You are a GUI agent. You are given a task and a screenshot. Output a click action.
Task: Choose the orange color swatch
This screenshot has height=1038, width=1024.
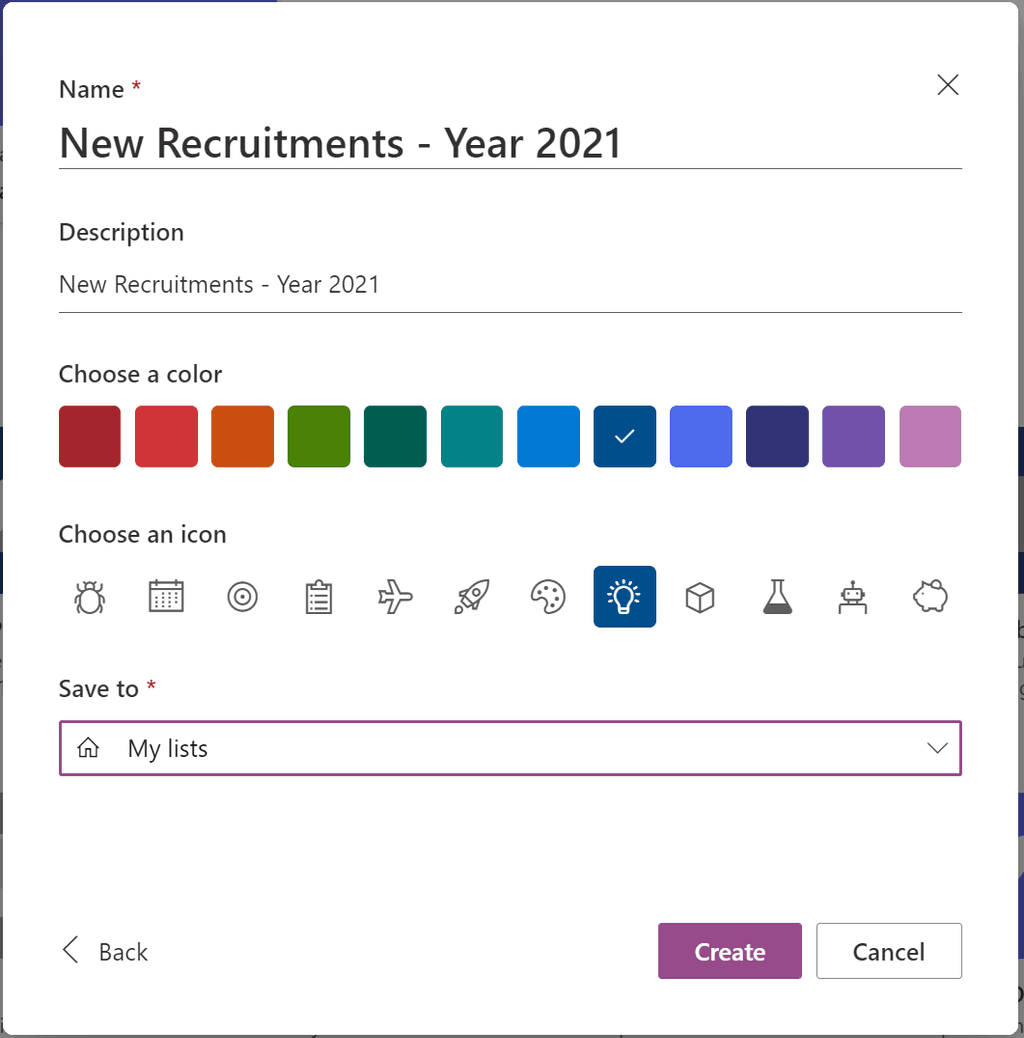pos(242,436)
